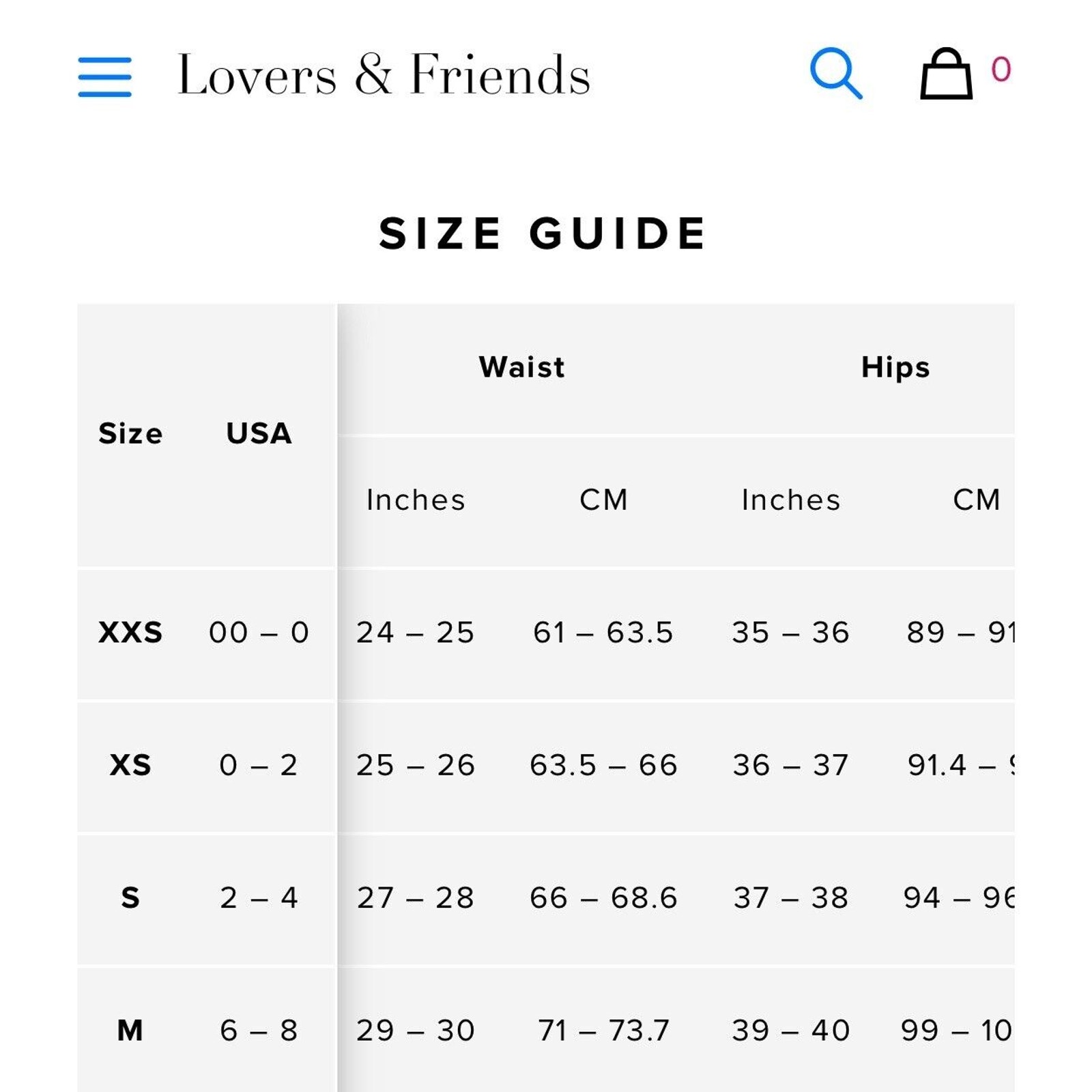
Task: Click the Hips Inches subheader
Action: (791, 500)
